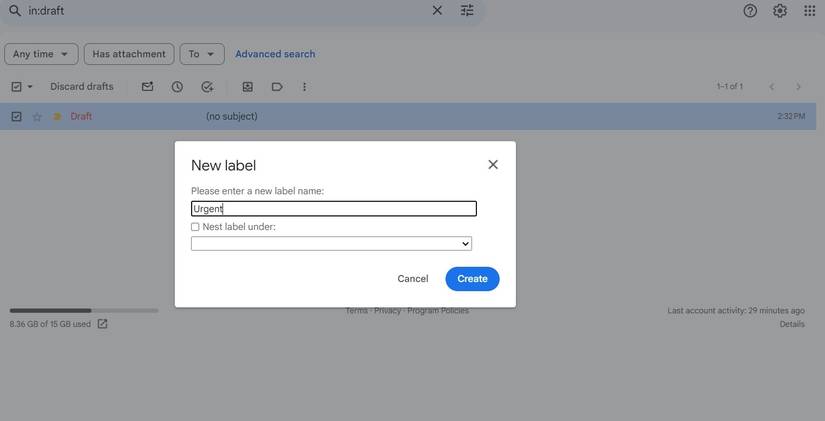Image resolution: width=825 pixels, height=421 pixels.
Task: Open the Program Policies link
Action: (438, 310)
